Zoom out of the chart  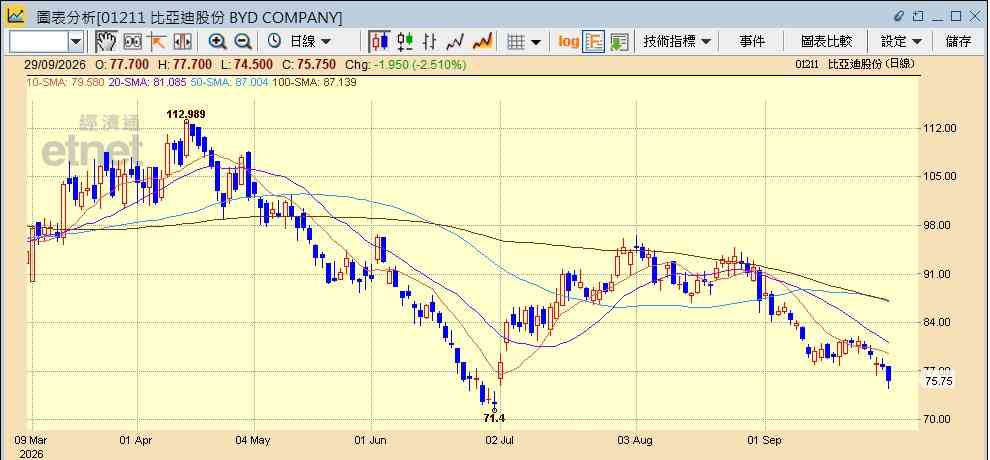tap(243, 42)
